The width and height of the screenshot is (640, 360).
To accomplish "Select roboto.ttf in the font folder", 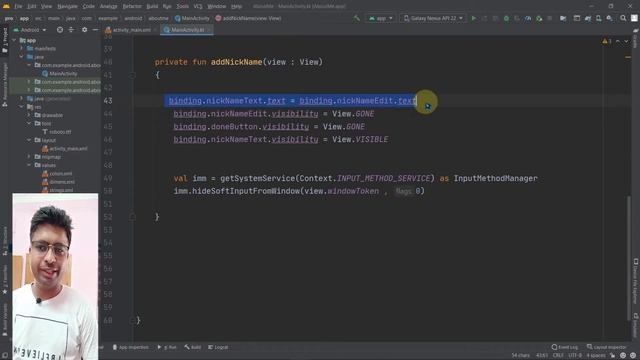I will (56, 132).
